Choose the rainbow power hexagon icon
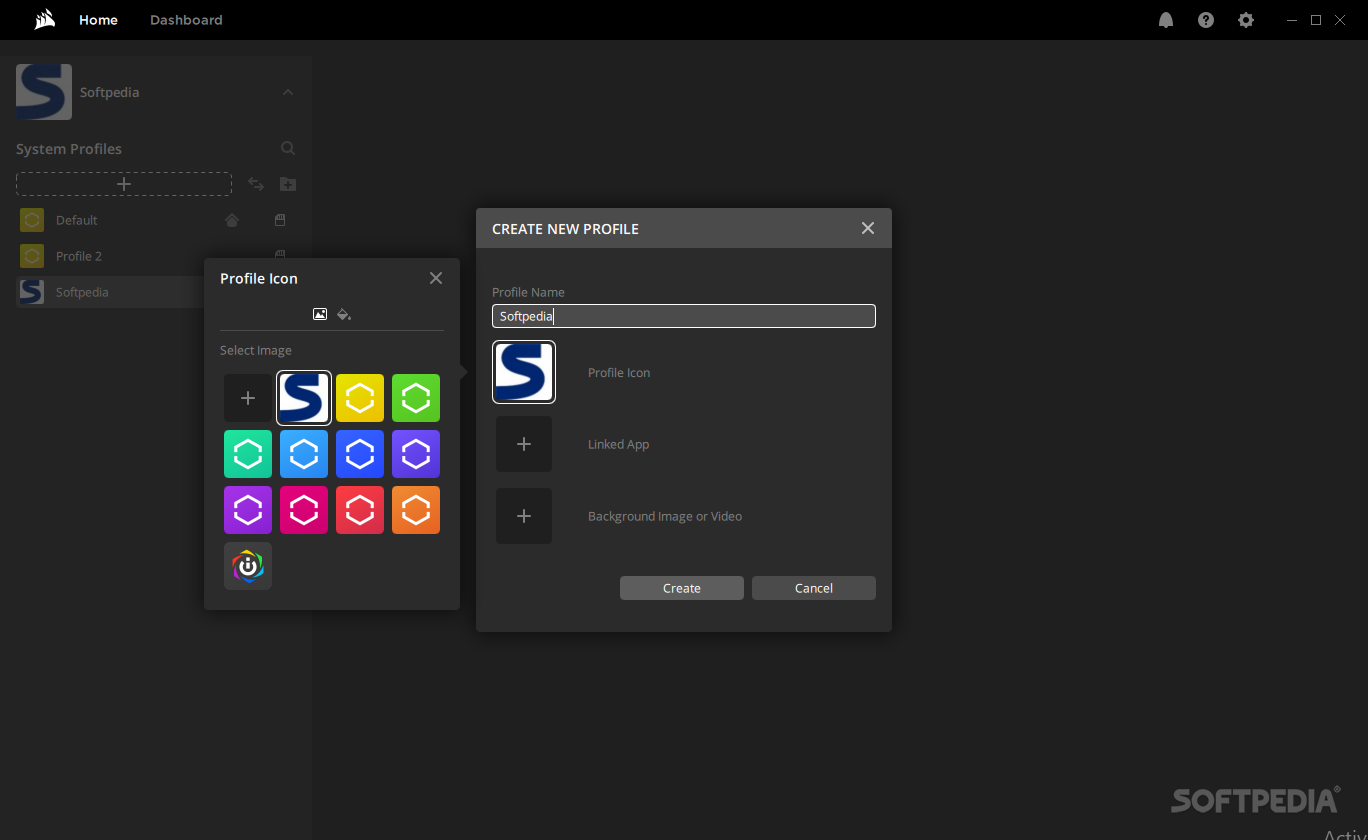Screen dimensions: 1368x840 [x=248, y=566]
